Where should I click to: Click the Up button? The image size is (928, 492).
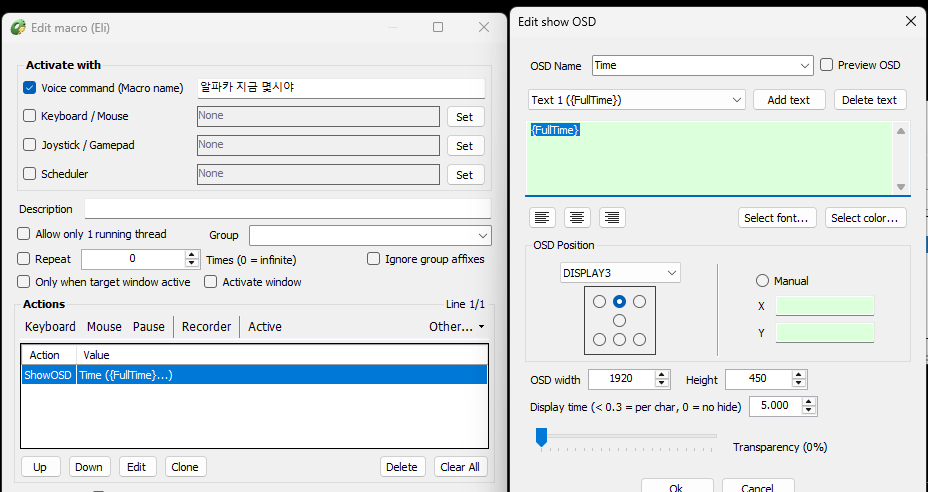pos(40,467)
